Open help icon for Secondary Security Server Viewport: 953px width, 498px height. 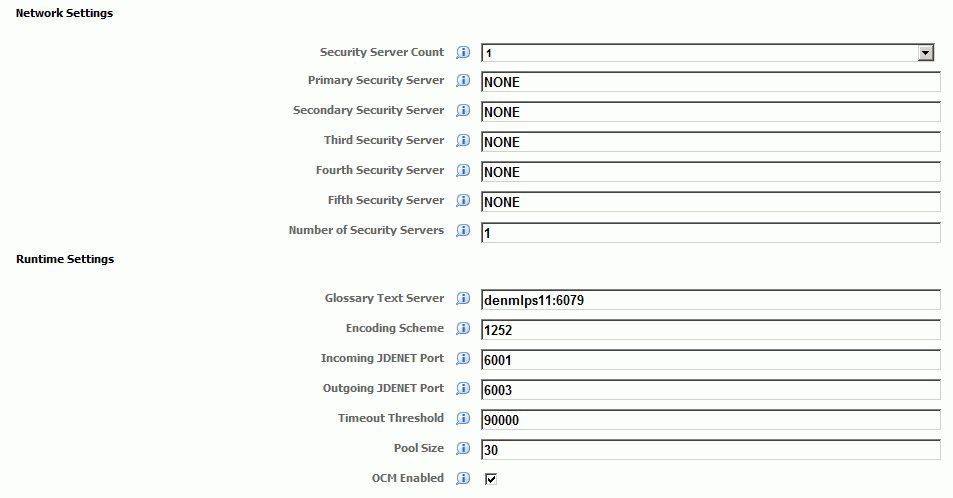click(463, 111)
